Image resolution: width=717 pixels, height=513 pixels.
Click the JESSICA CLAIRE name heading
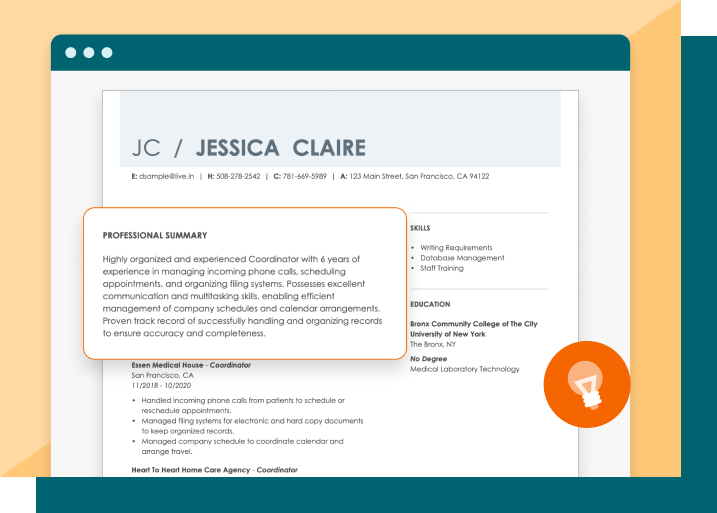pos(280,148)
